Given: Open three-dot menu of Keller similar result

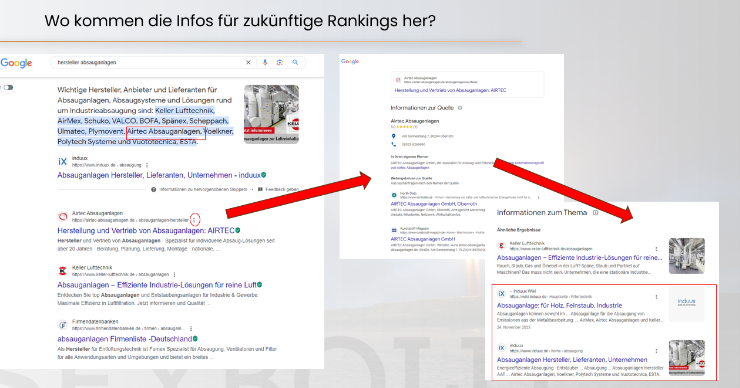Looking at the screenshot, I should 656,249.
